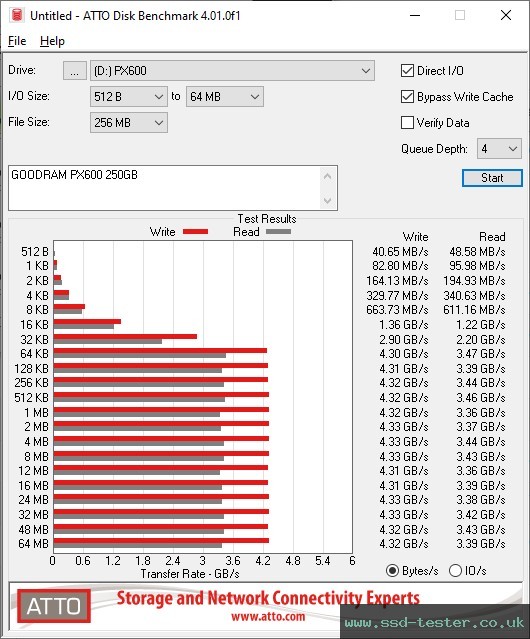This screenshot has width=530, height=639.
Task: Click the 48 MB row label
Action: click(x=33, y=529)
